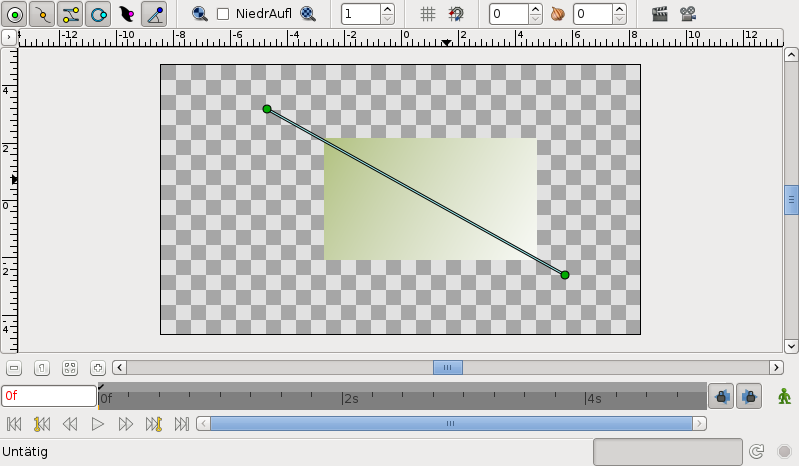Click the 4s mark on the timeline

click(x=594, y=398)
